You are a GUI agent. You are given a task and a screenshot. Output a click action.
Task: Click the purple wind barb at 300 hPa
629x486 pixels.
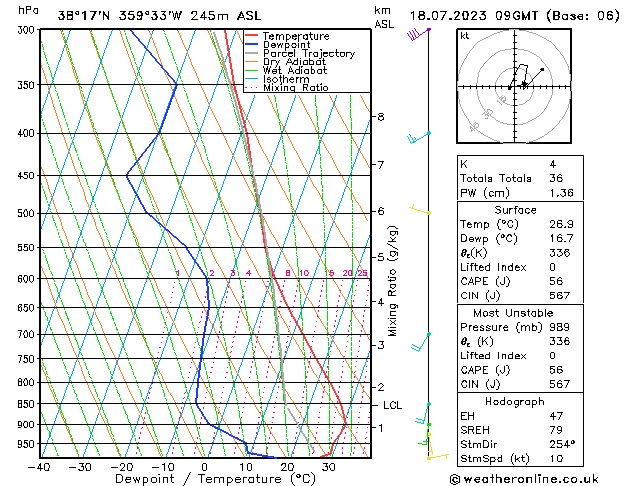coord(418,34)
